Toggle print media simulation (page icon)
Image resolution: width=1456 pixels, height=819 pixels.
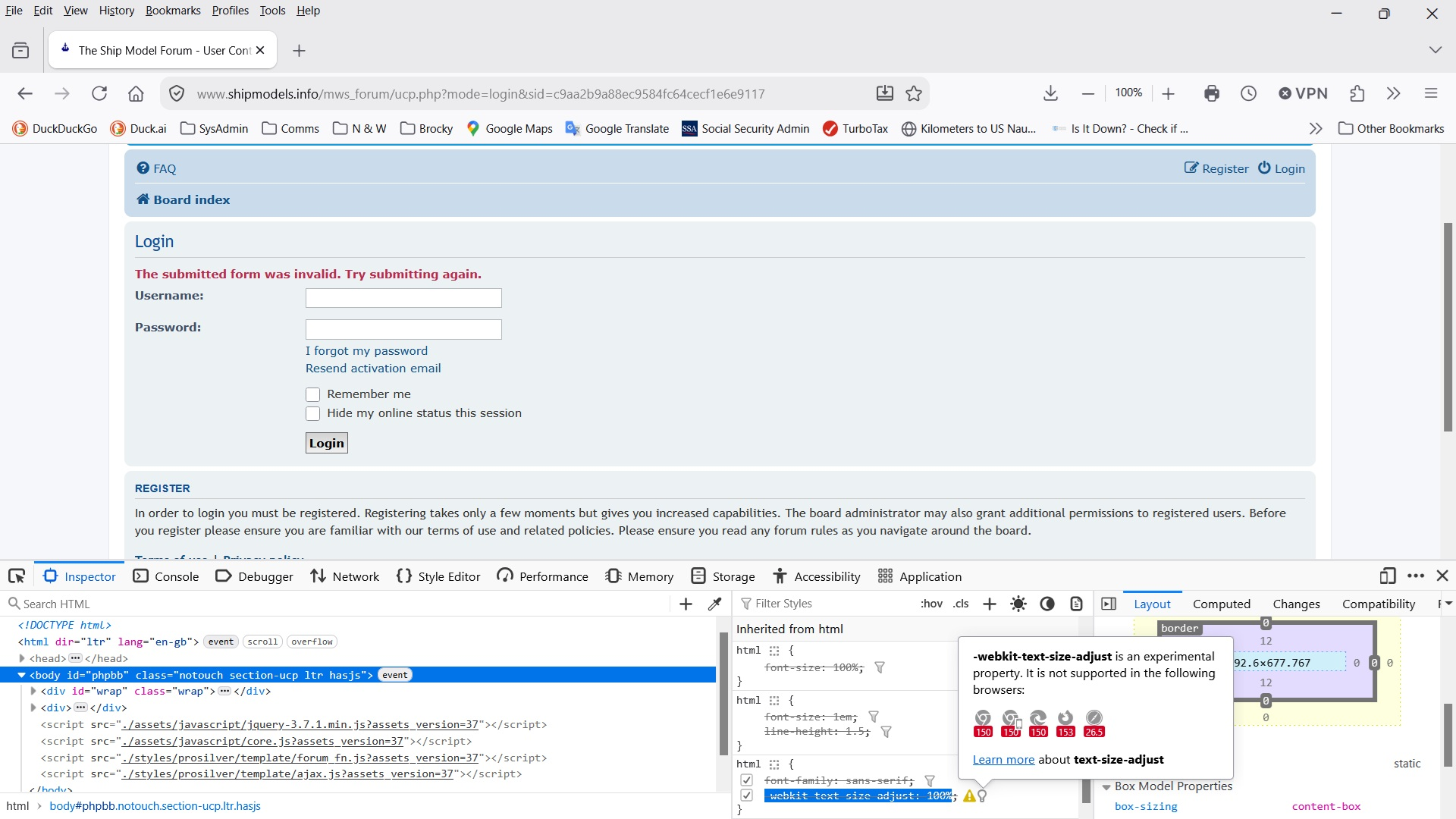[x=1076, y=604]
